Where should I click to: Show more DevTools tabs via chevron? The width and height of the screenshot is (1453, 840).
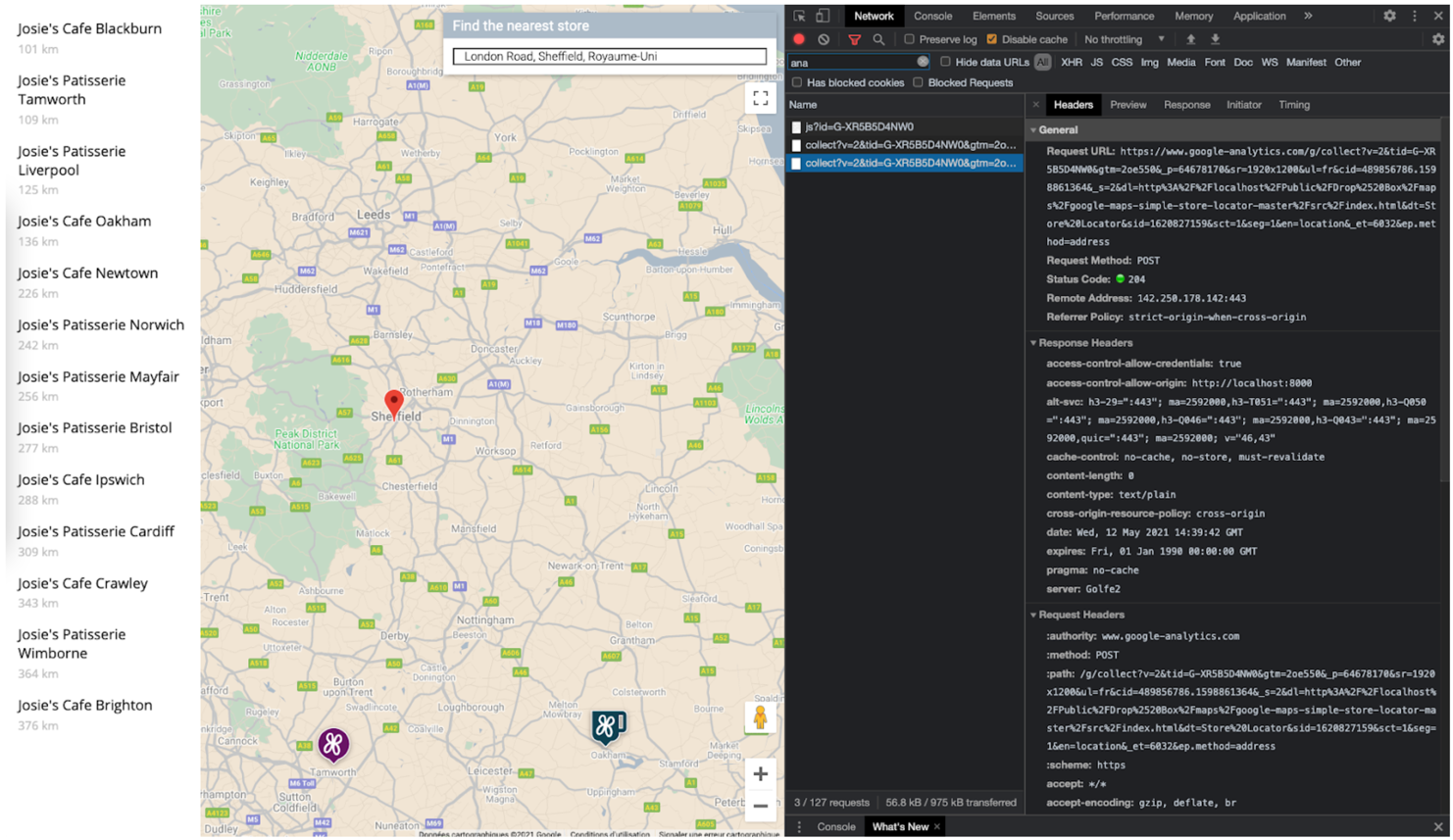[1308, 16]
